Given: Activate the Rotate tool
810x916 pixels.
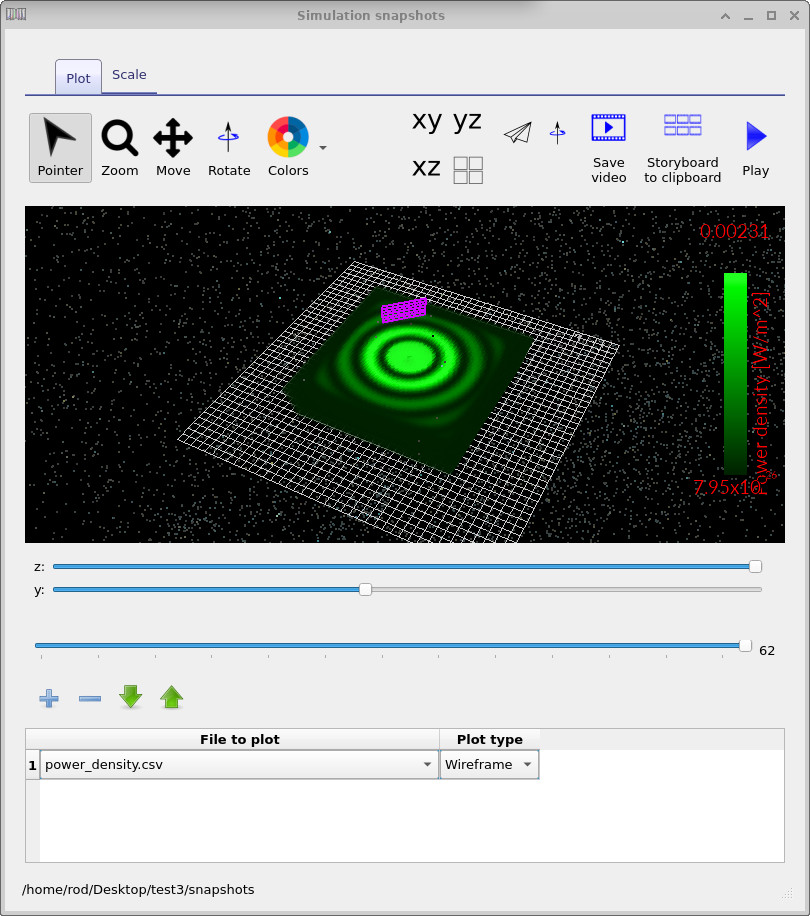Looking at the screenshot, I should coord(228,147).
